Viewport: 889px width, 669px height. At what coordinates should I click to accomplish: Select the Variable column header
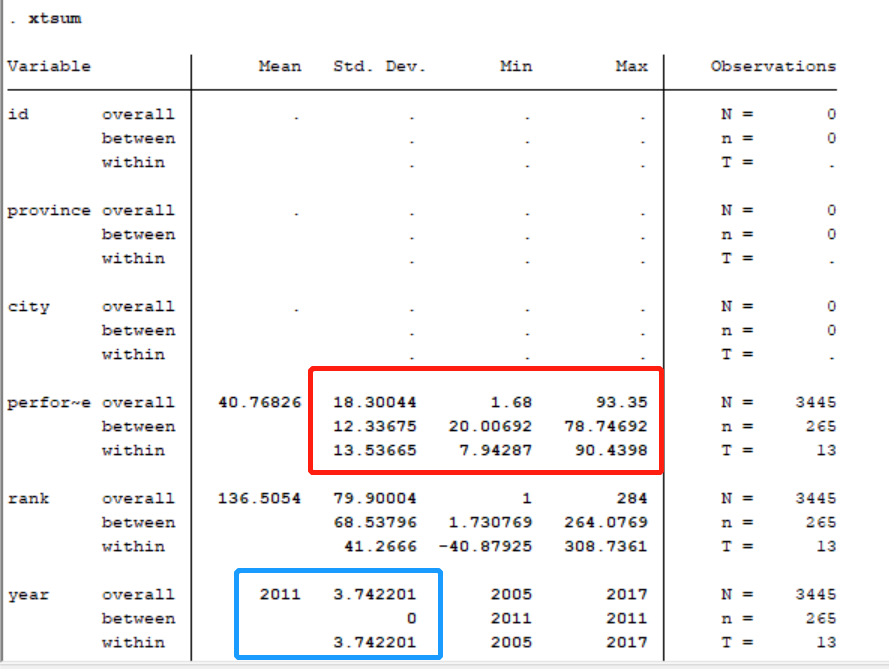49,66
